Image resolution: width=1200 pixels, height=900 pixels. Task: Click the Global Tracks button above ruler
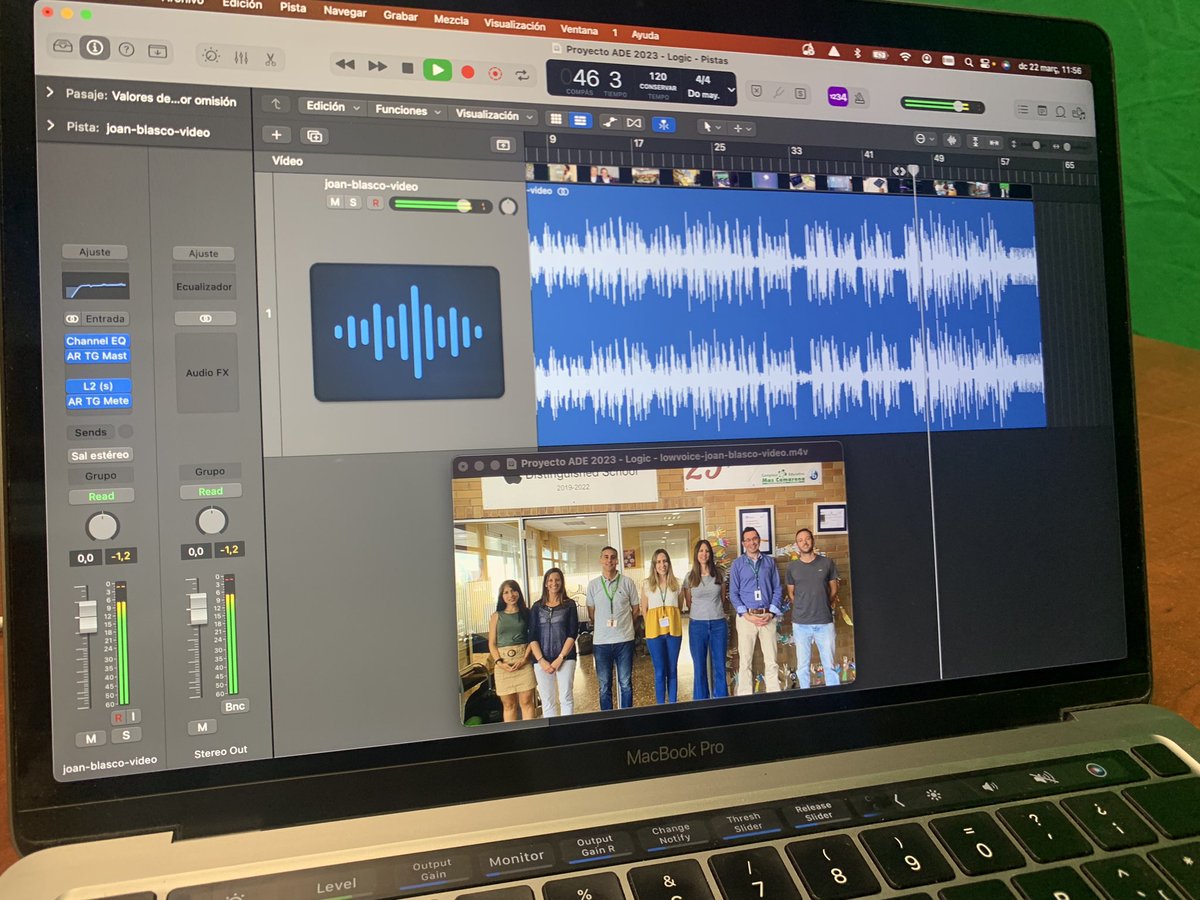pyautogui.click(x=504, y=145)
